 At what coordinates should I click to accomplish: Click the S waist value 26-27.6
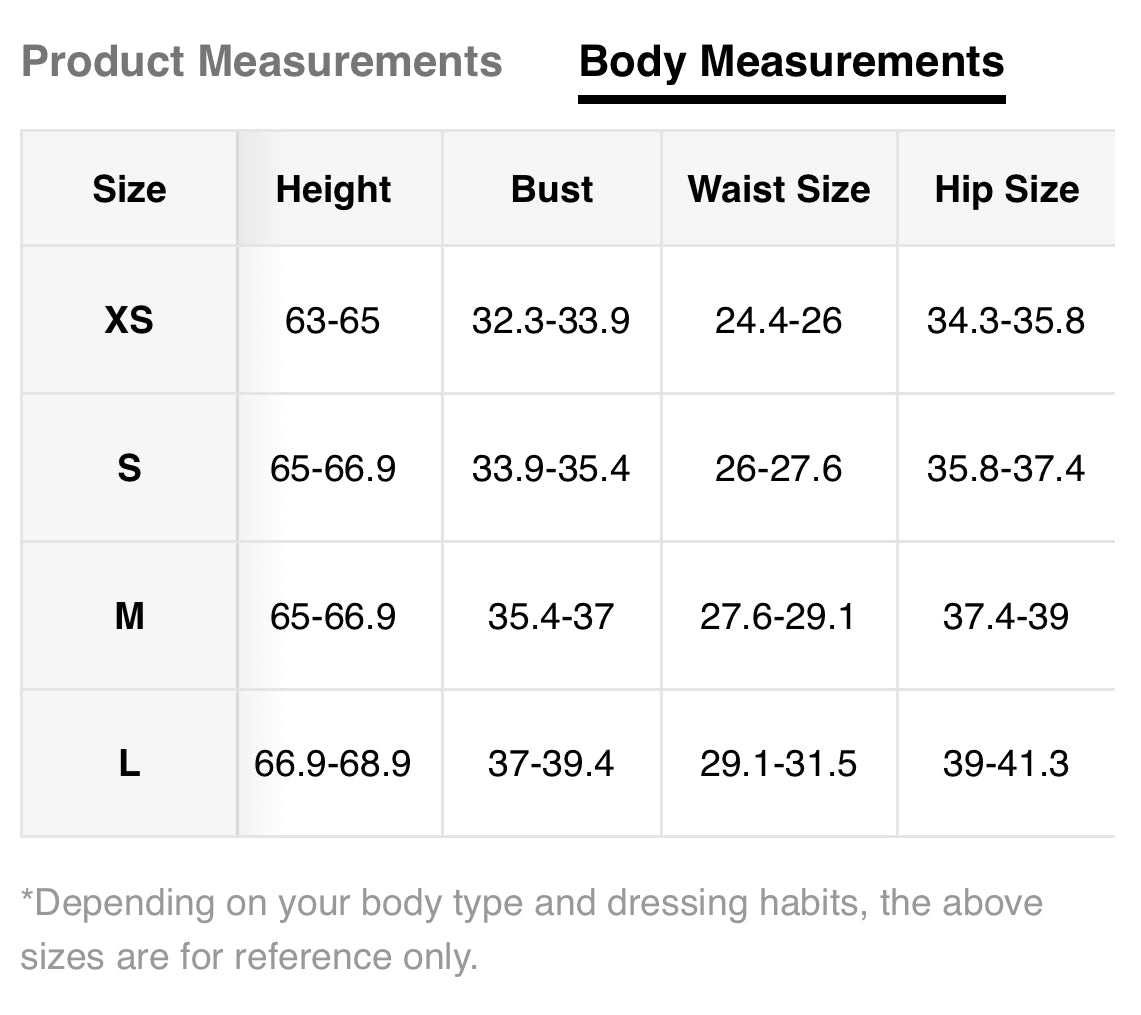coord(778,468)
